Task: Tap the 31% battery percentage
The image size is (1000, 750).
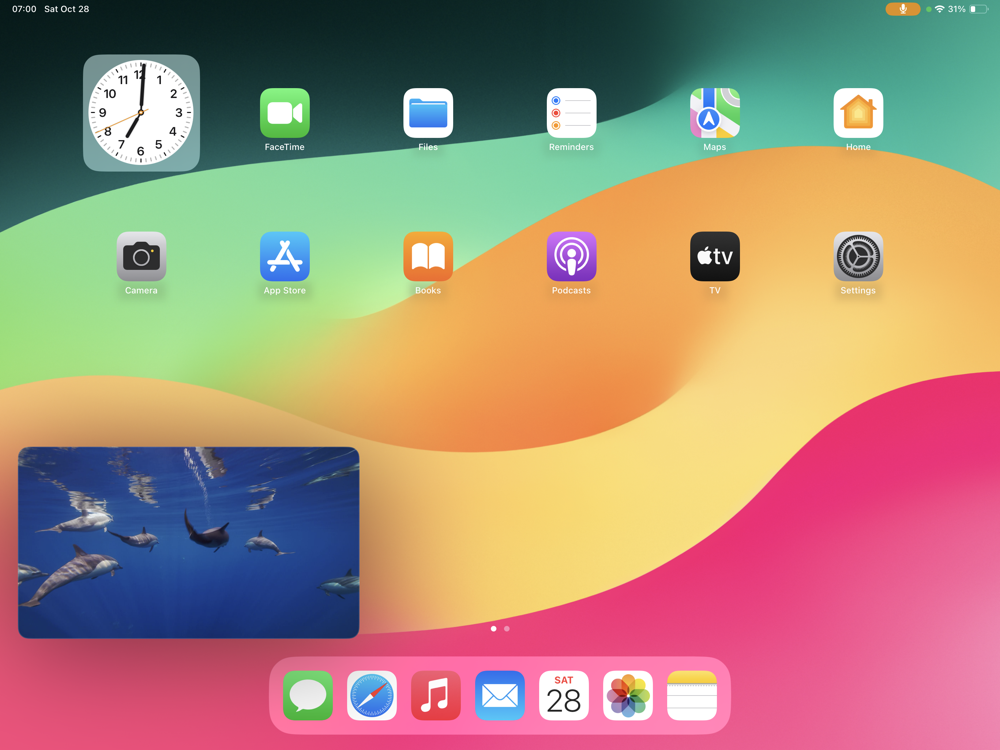Action: click(957, 9)
